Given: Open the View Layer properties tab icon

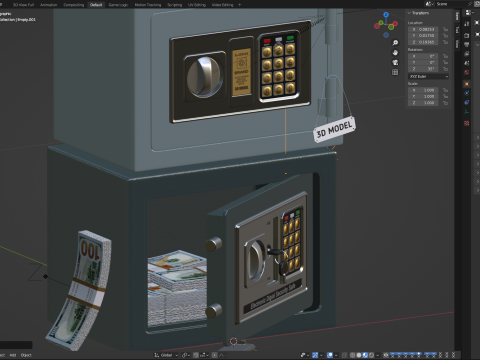Looking at the screenshot, I should click(467, 54).
